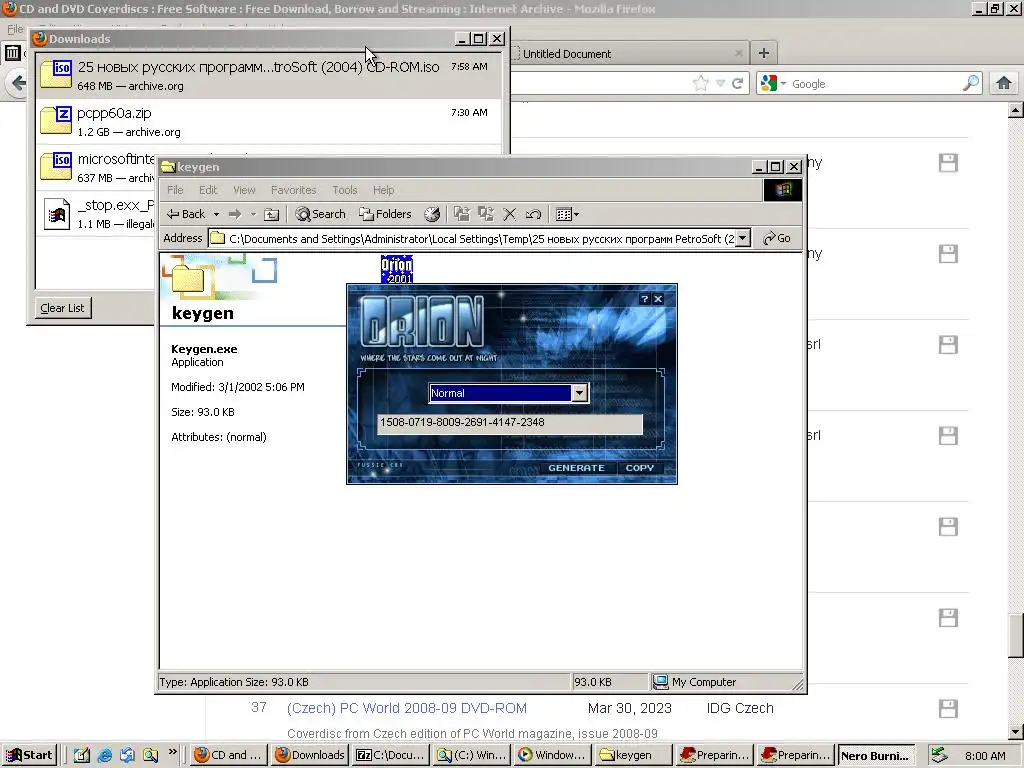Open Help menu in keygen window
This screenshot has height=768, width=1024.
[x=383, y=190]
